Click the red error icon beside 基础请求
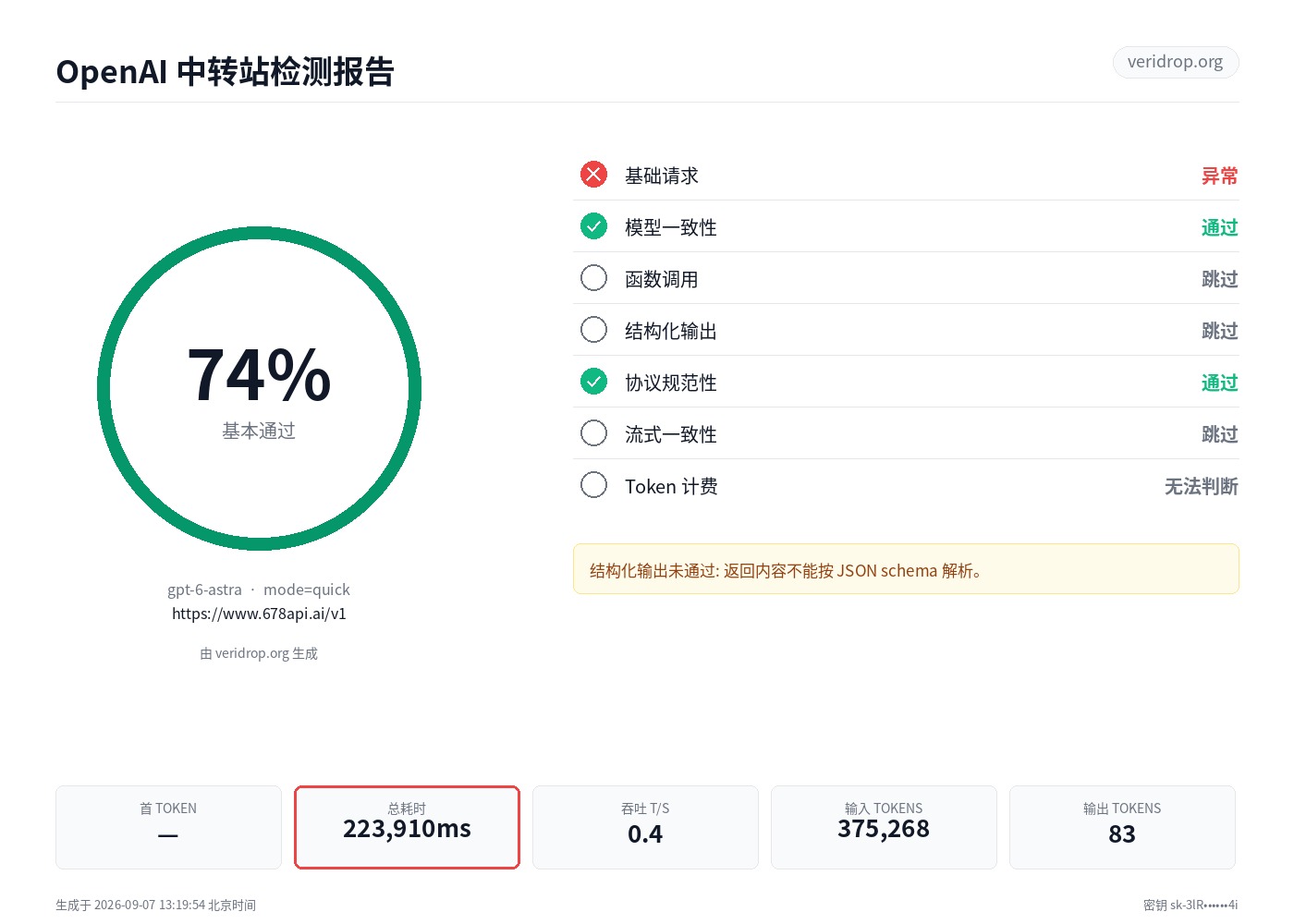Image resolution: width=1294 pixels, height=924 pixels. 593,175
